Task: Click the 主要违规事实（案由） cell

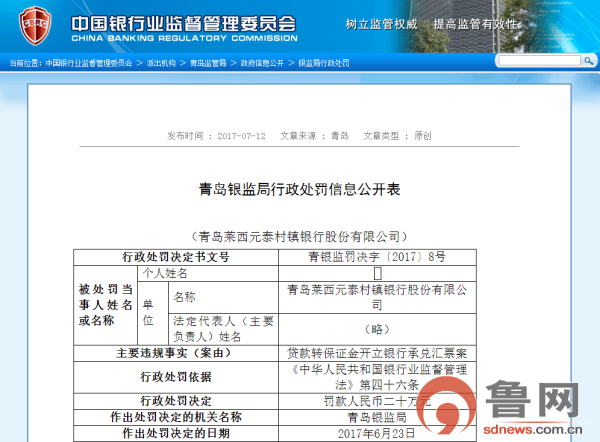Action: (x=176, y=353)
